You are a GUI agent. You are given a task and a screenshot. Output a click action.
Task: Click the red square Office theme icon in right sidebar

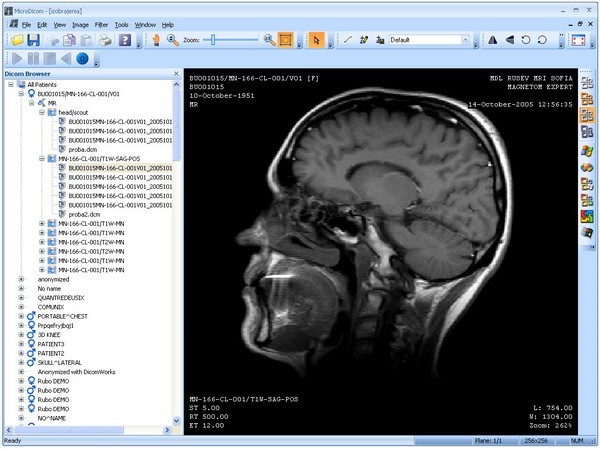click(x=587, y=216)
